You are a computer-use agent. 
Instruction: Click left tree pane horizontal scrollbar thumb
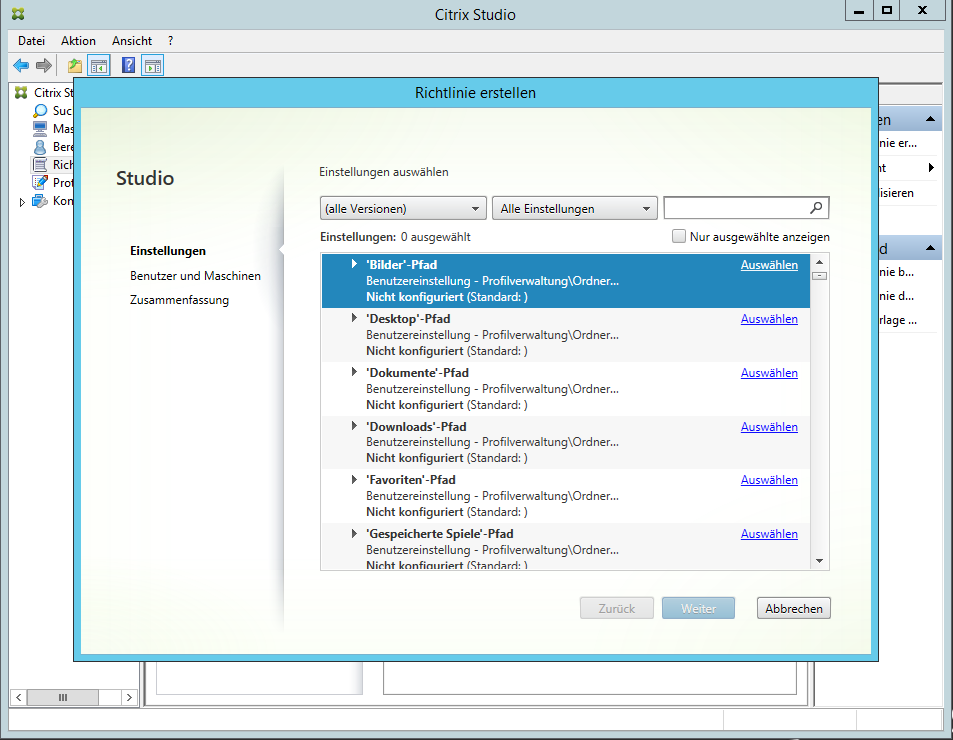(63, 697)
